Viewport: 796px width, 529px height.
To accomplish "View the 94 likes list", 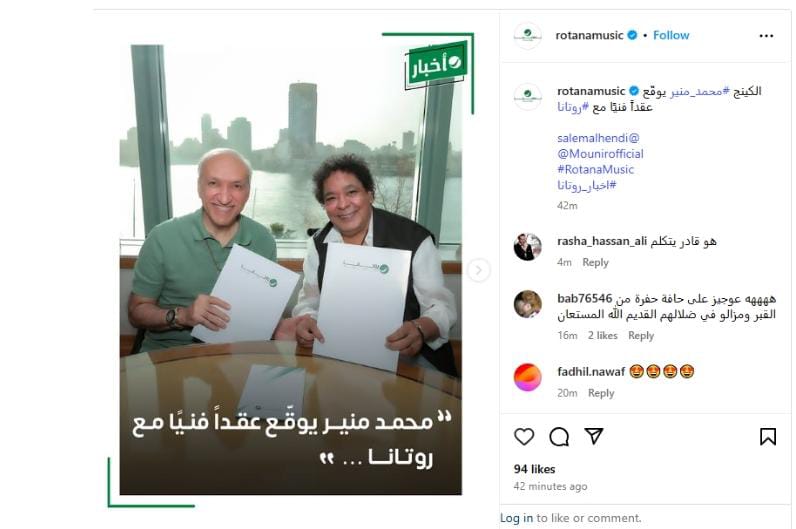I will point(534,469).
